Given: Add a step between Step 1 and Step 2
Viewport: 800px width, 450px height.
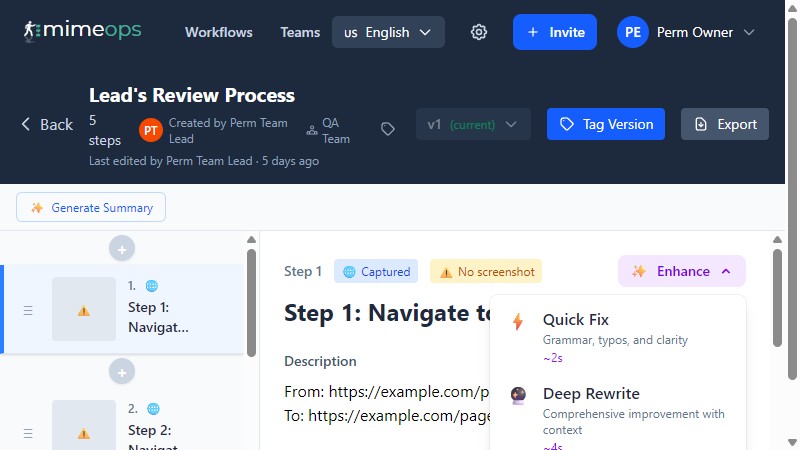Looking at the screenshot, I should tap(122, 372).
